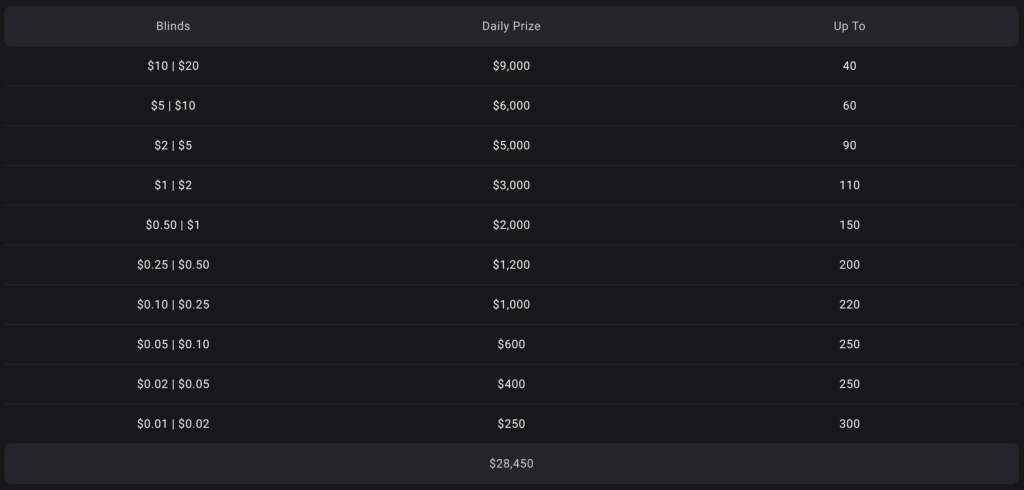This screenshot has width=1024, height=490.
Task: Select the $5 | $10 blinds cell
Action: [x=173, y=106]
